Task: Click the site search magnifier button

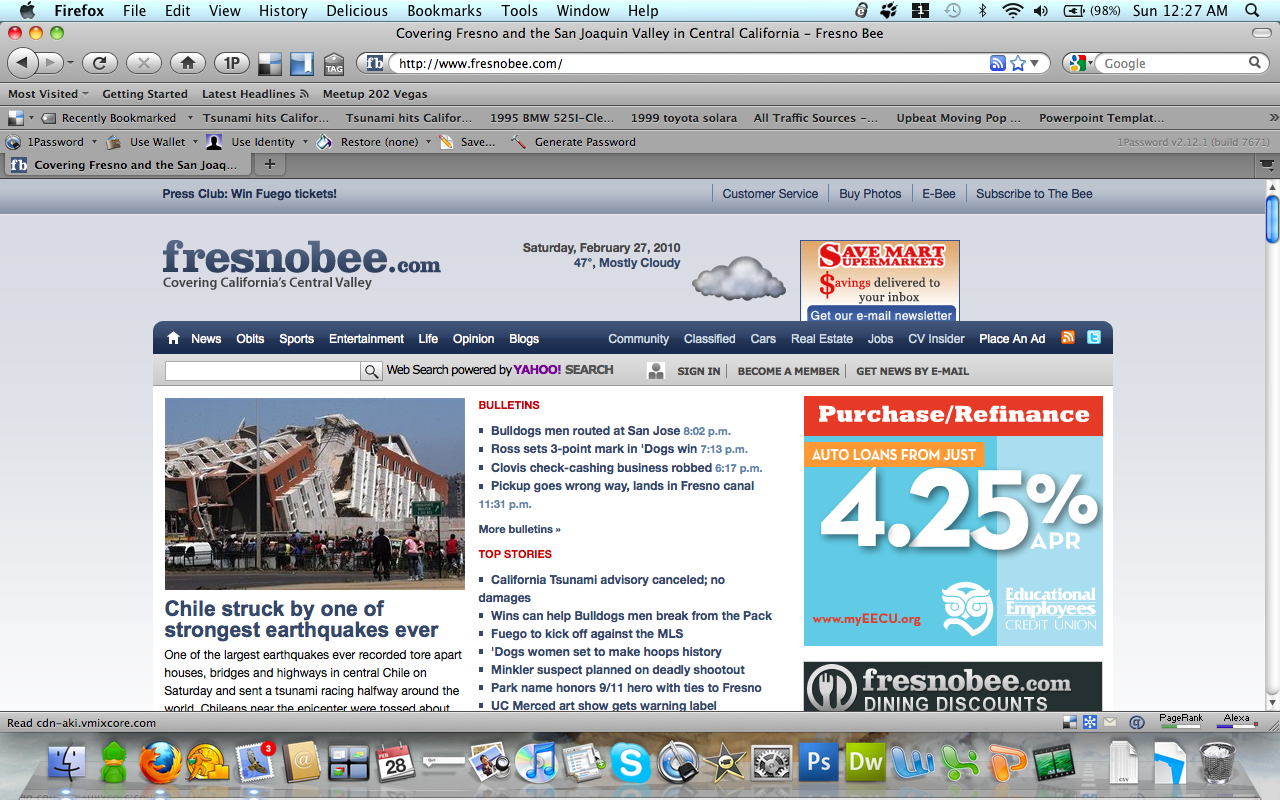Action: point(371,371)
